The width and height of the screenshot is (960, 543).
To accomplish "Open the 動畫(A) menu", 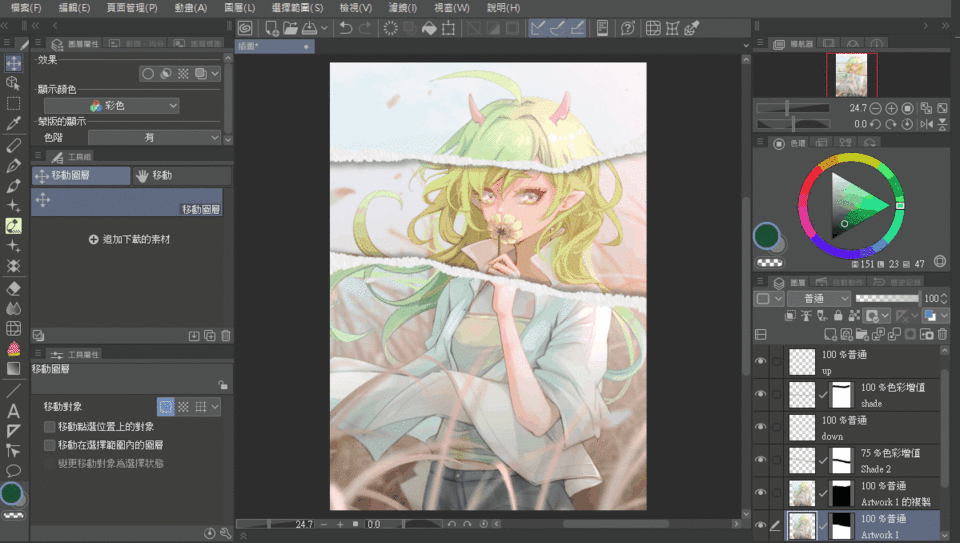I will [x=191, y=8].
